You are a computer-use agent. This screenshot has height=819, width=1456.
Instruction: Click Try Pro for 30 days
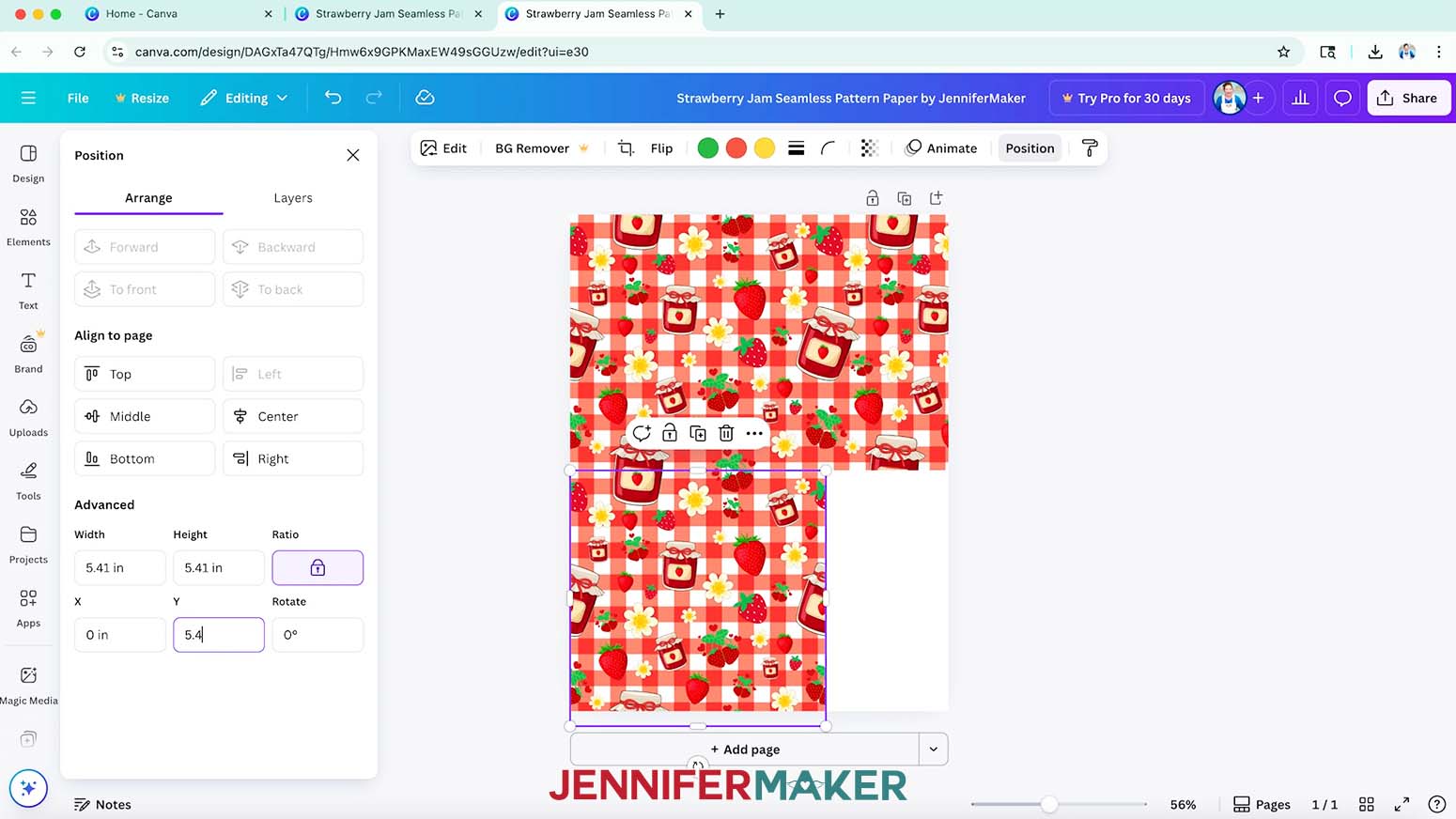[1126, 98]
